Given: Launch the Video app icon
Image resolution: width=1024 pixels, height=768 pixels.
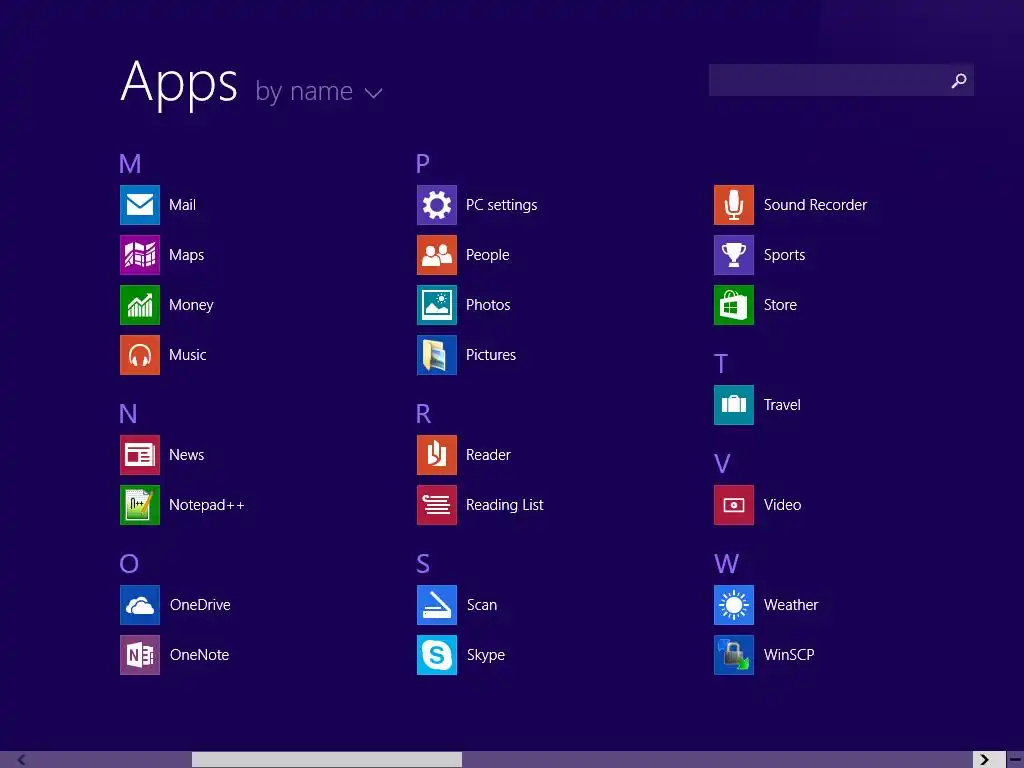Looking at the screenshot, I should (734, 505).
